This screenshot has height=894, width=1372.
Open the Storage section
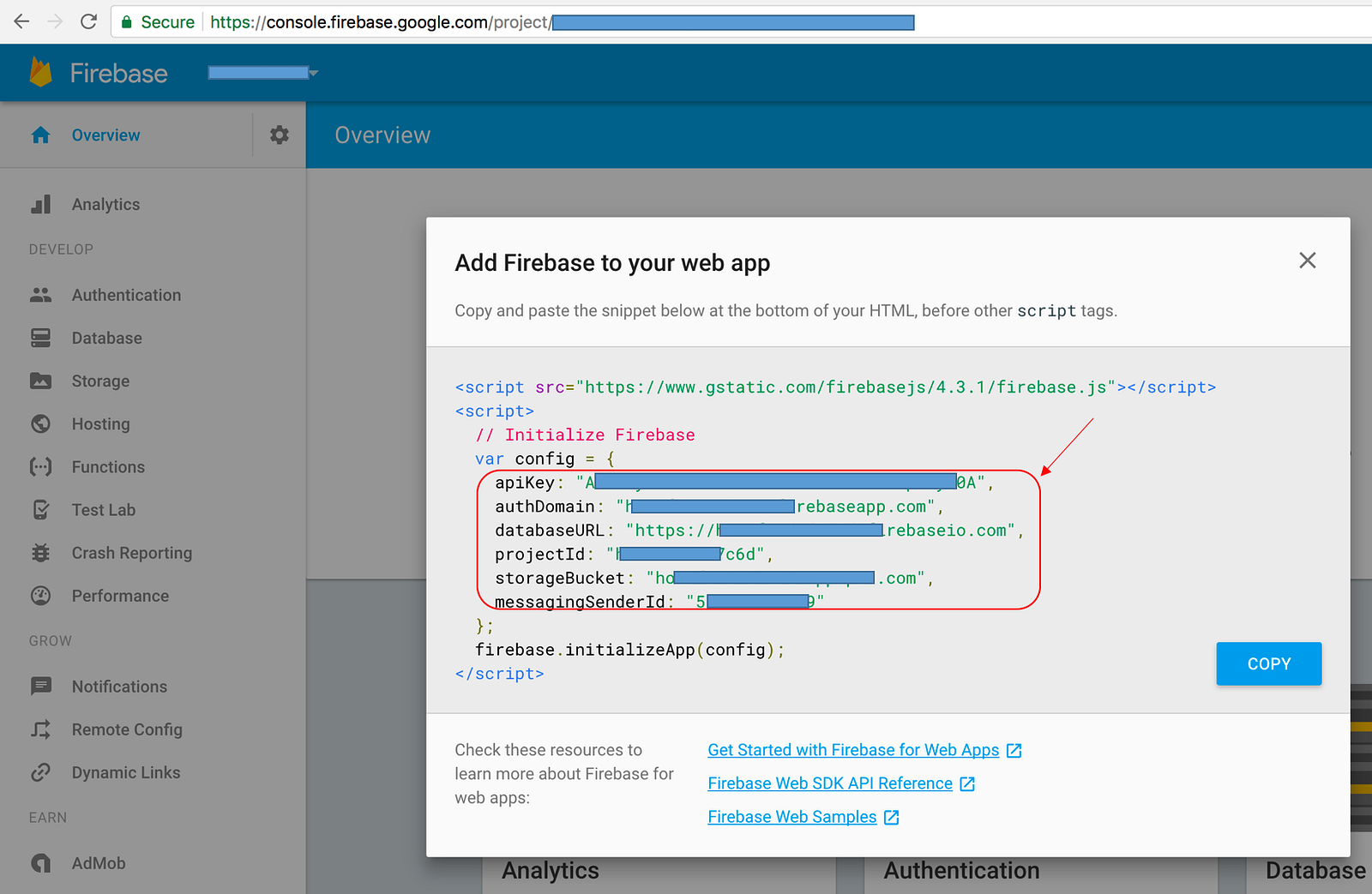click(100, 381)
